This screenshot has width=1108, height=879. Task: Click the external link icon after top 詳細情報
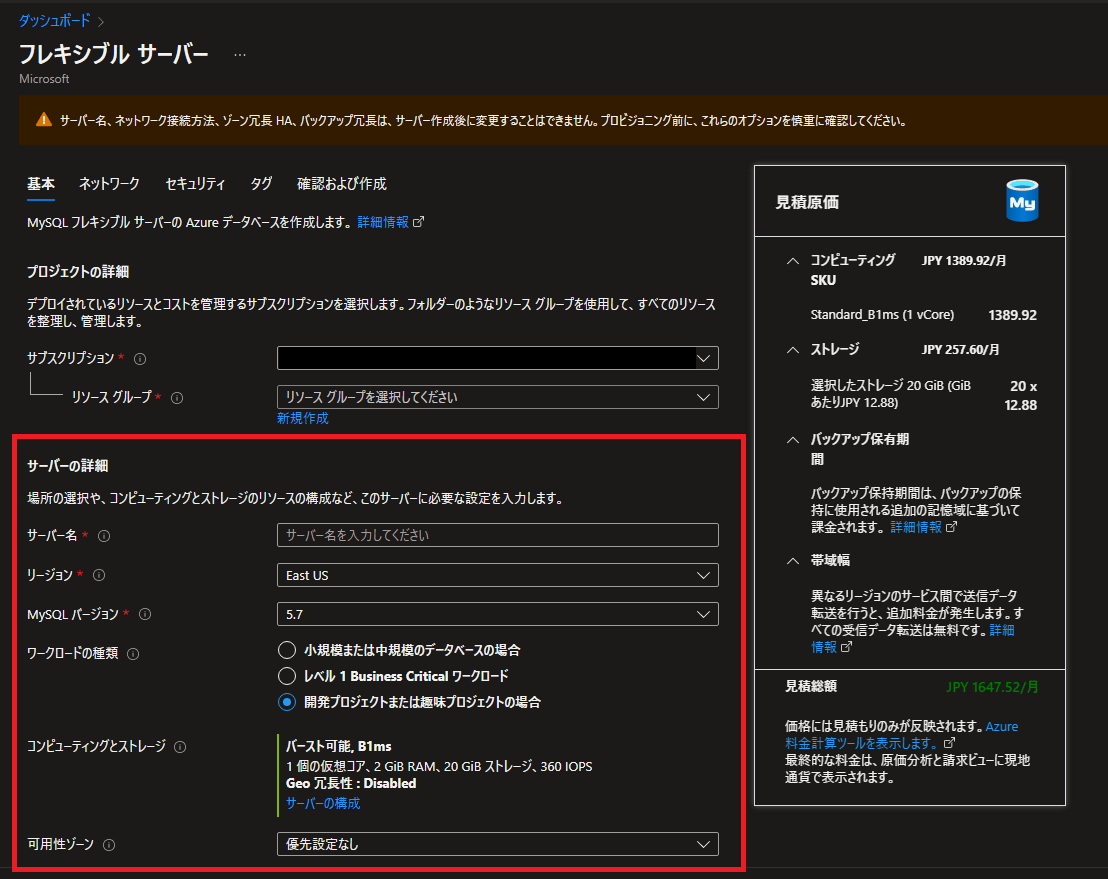[x=418, y=222]
